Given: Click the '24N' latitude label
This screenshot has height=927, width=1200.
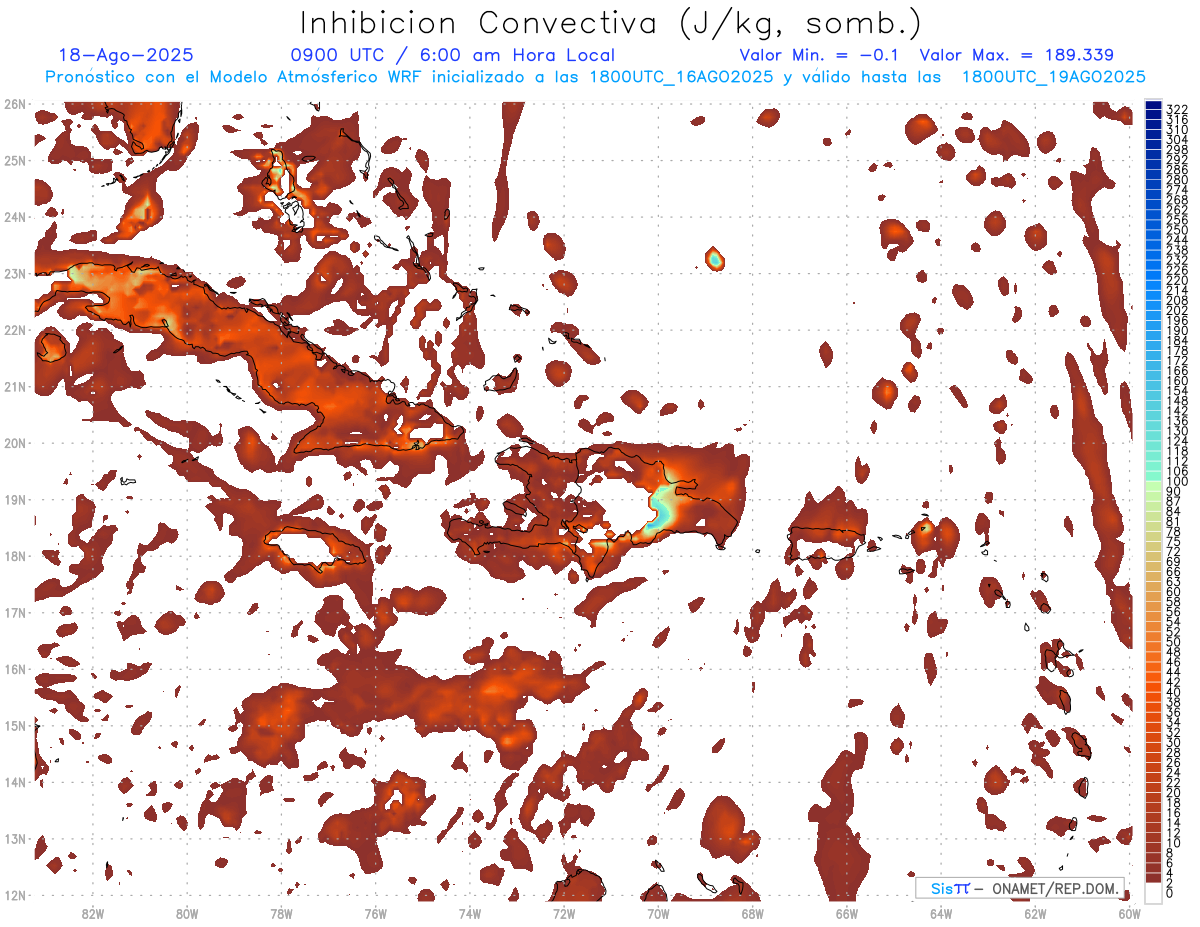Looking at the screenshot, I should [x=14, y=217].
